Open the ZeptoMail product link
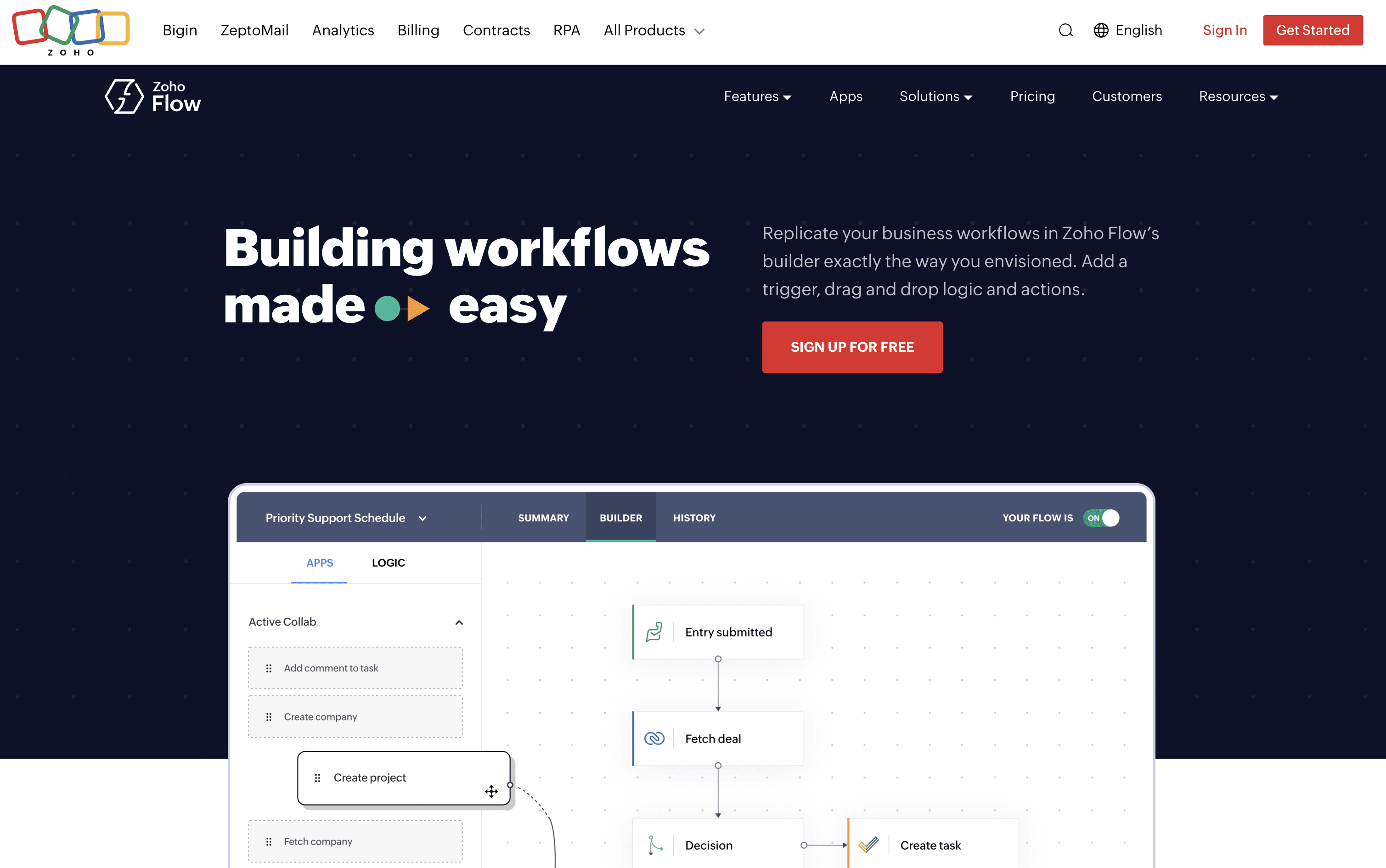This screenshot has height=868, width=1386. 255,30
